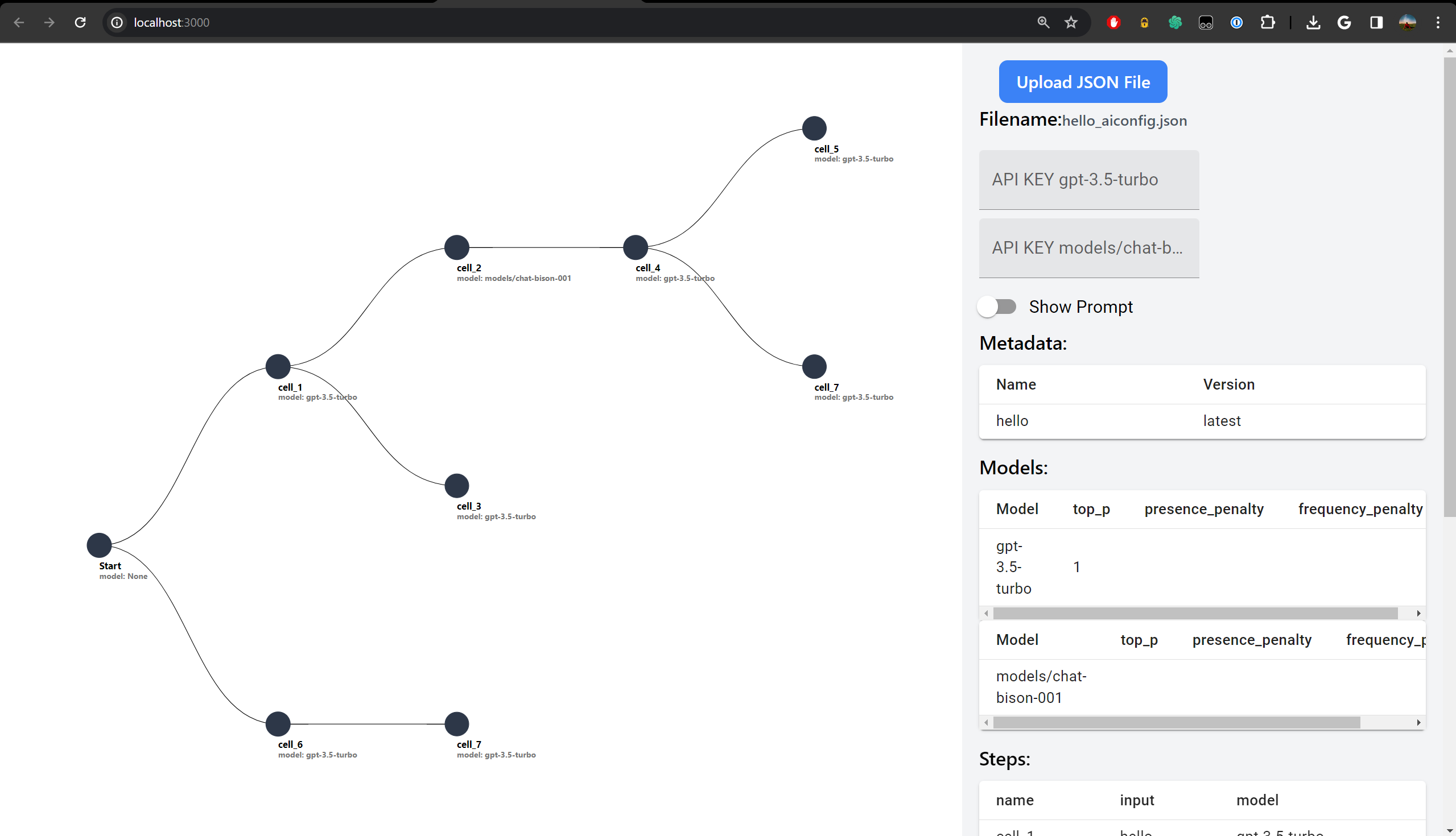
Task: Click the chat-bison table horizontal scrollbar
Action: point(1176,722)
